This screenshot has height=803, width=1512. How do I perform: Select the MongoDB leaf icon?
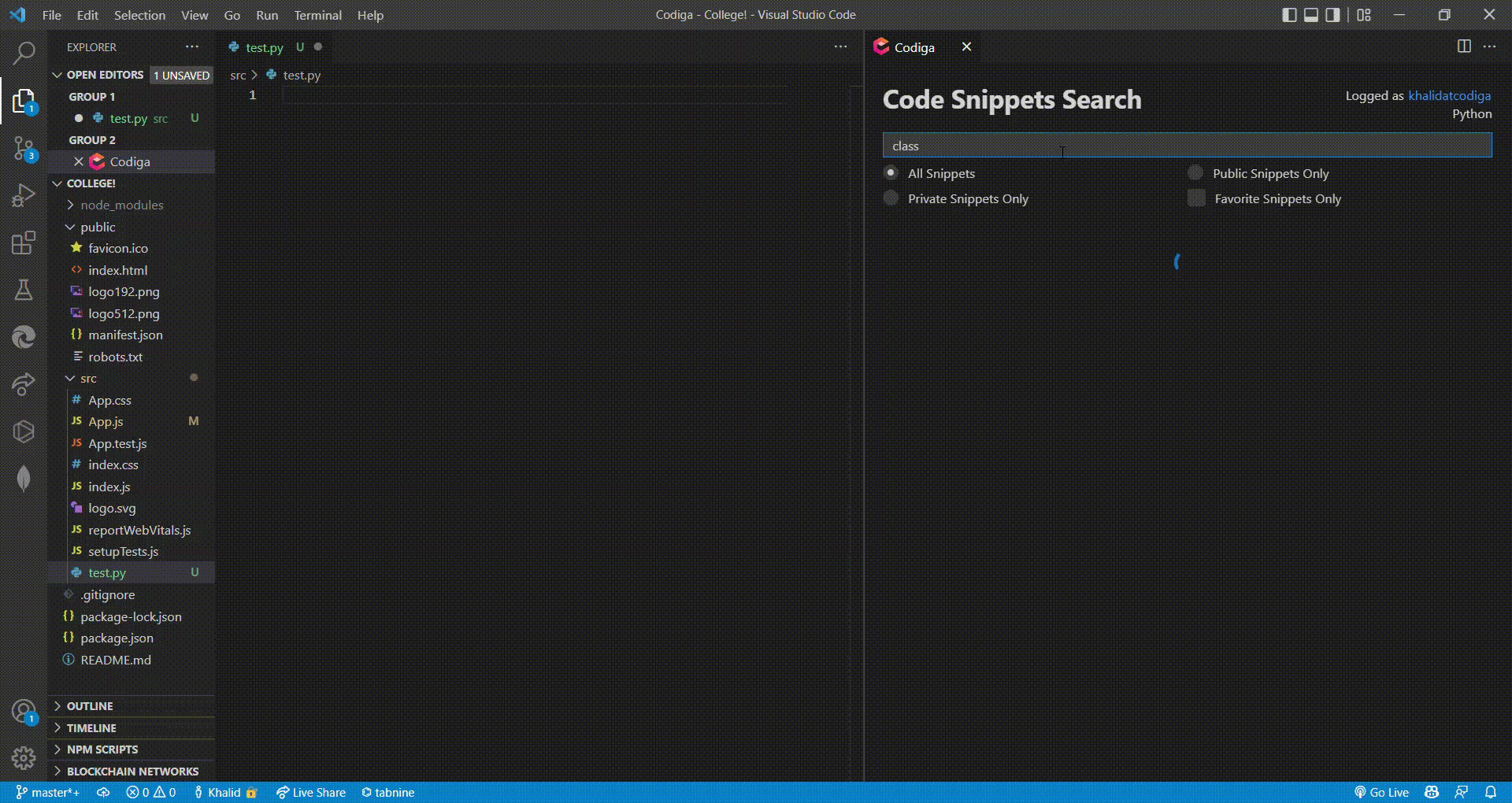coord(24,479)
